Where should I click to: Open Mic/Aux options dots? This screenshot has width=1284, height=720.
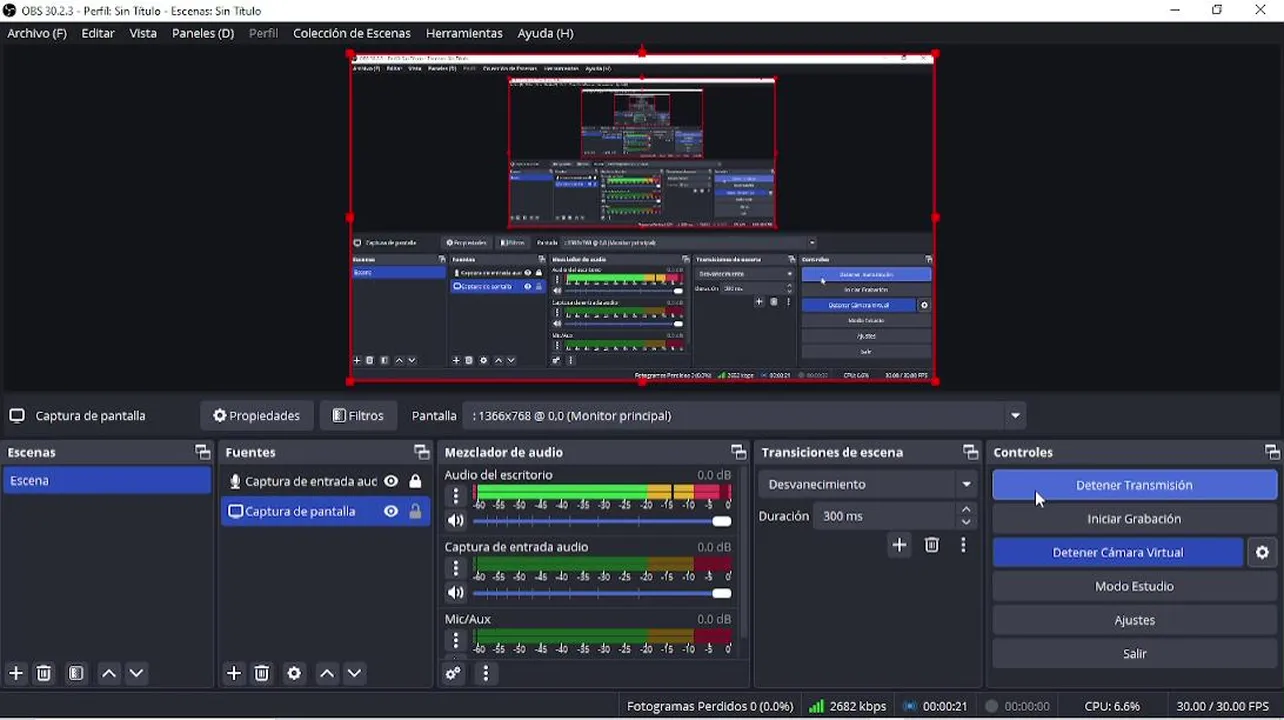(456, 639)
